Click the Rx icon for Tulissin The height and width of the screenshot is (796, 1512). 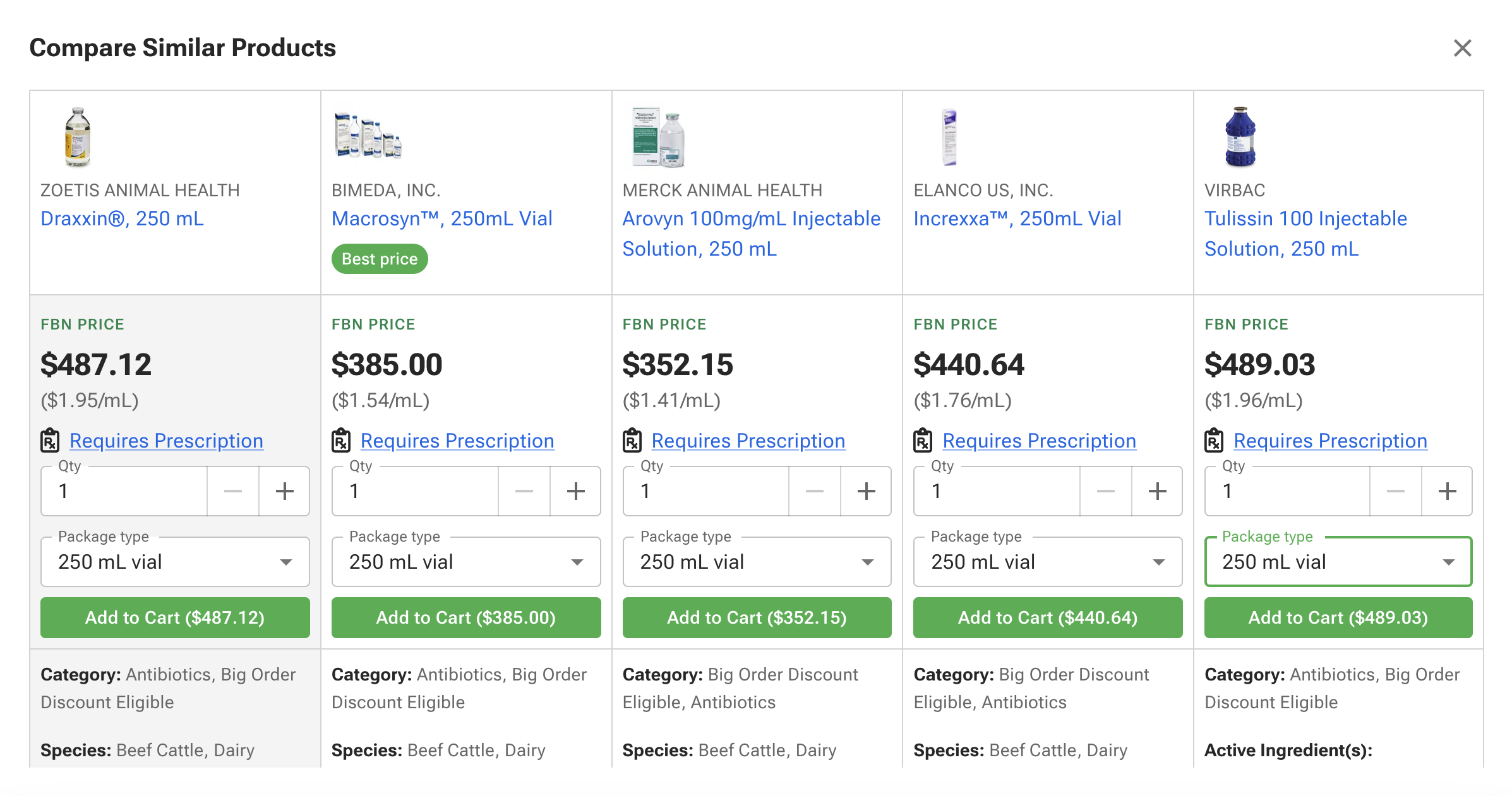click(x=1215, y=441)
